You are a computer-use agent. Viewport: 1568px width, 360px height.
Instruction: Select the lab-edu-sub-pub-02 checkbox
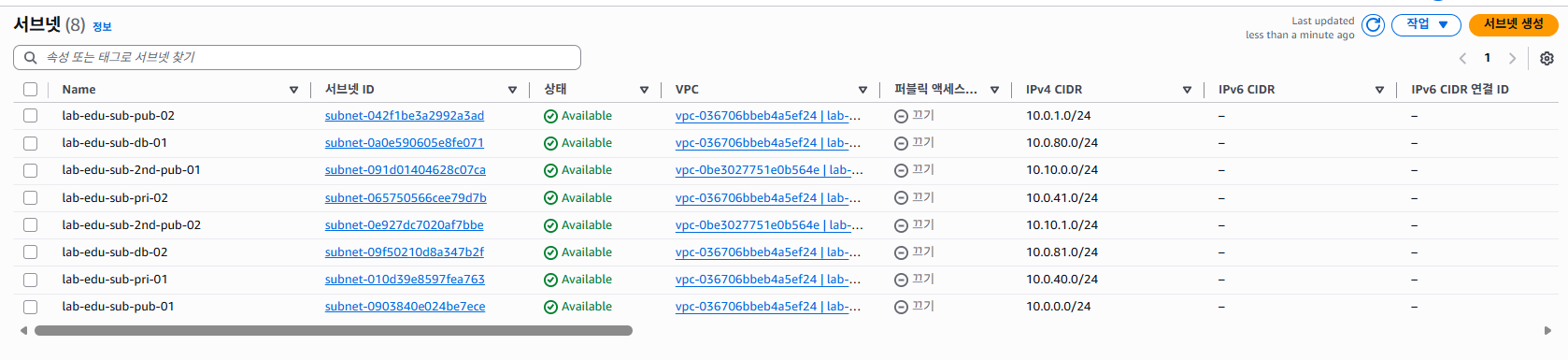[30, 116]
